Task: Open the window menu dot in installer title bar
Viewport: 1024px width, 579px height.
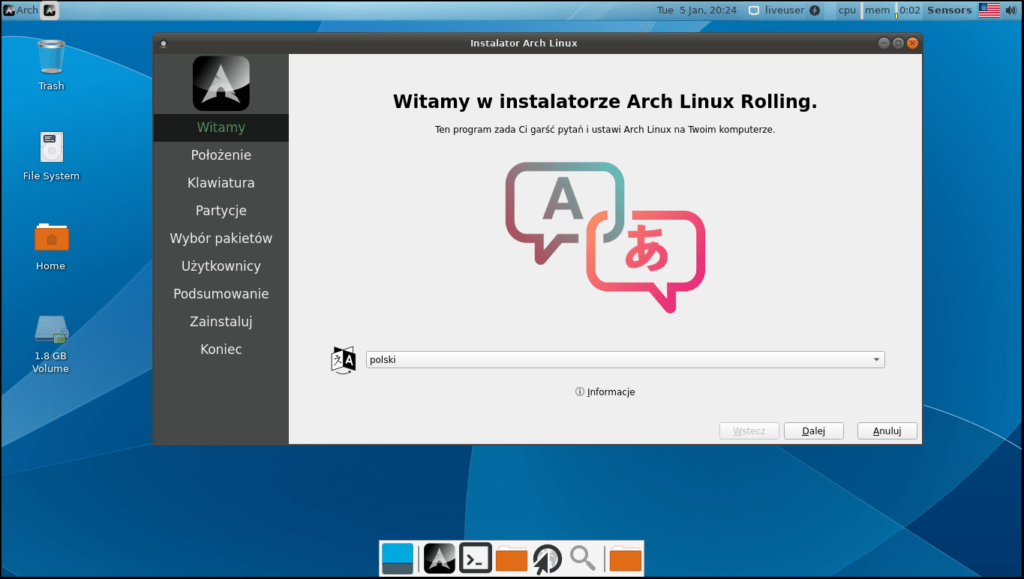Action: pos(163,44)
